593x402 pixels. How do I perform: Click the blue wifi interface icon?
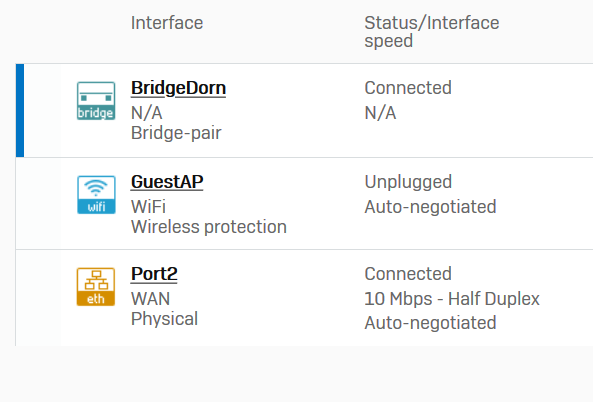pyautogui.click(x=96, y=195)
